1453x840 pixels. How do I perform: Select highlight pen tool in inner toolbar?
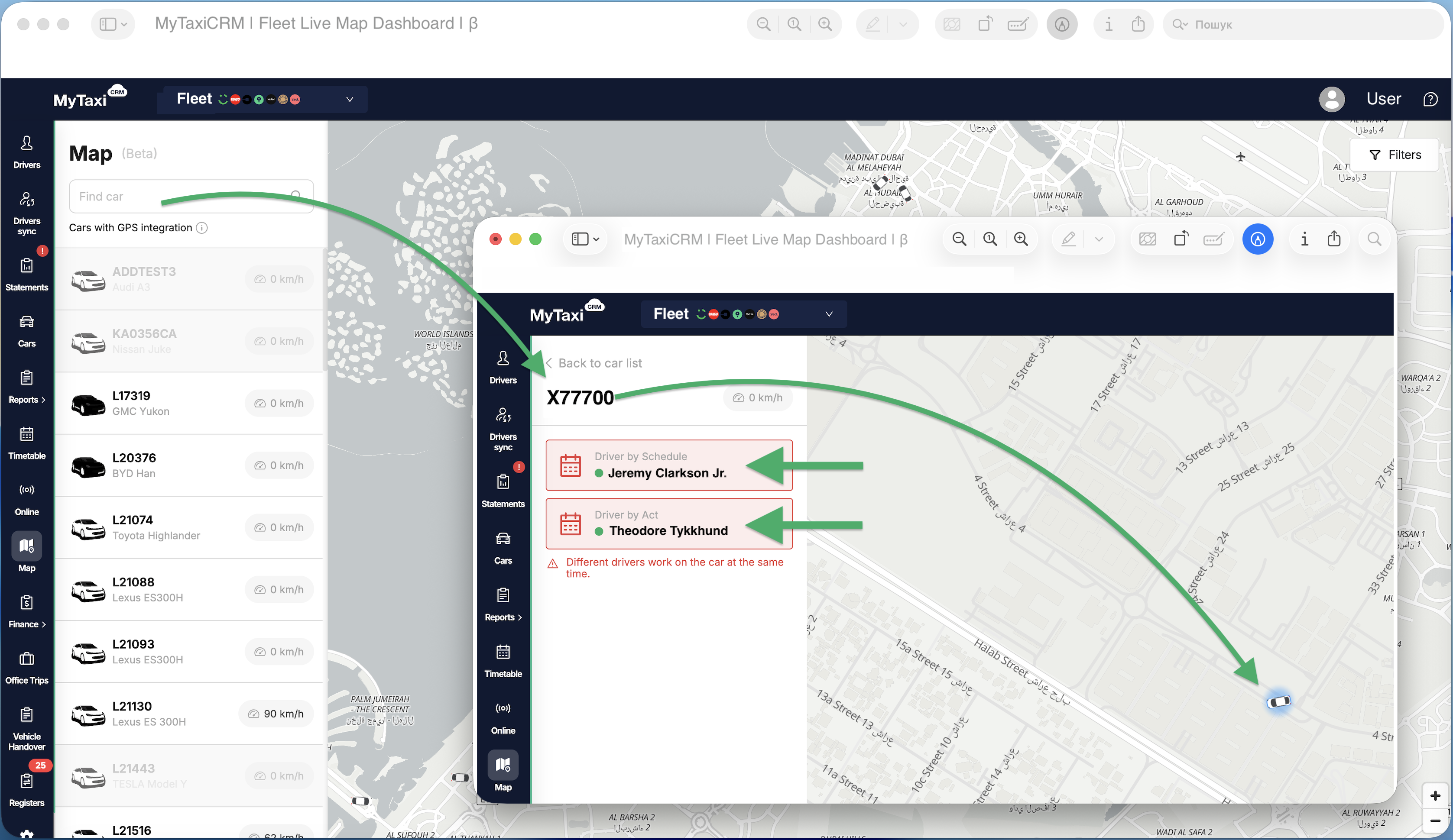[x=1068, y=239]
